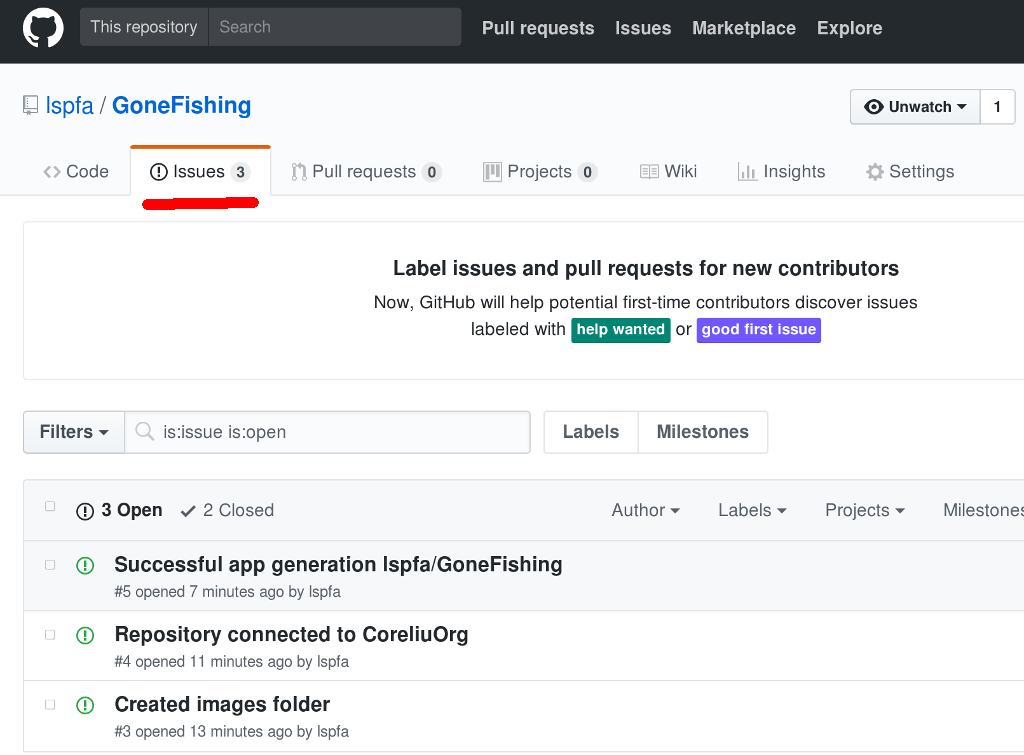The height and width of the screenshot is (755, 1024).
Task: Click the is:issue is:open filter field
Action: [x=327, y=432]
